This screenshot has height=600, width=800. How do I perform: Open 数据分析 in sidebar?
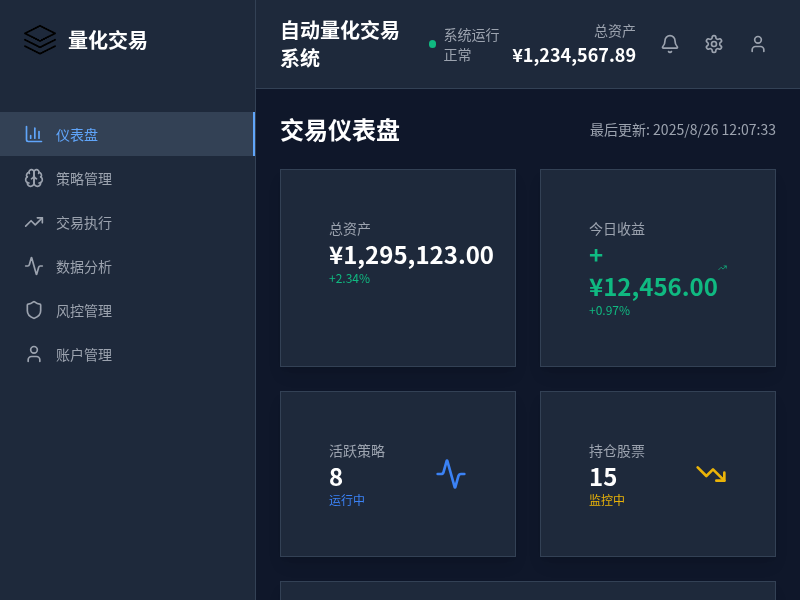(x=128, y=266)
